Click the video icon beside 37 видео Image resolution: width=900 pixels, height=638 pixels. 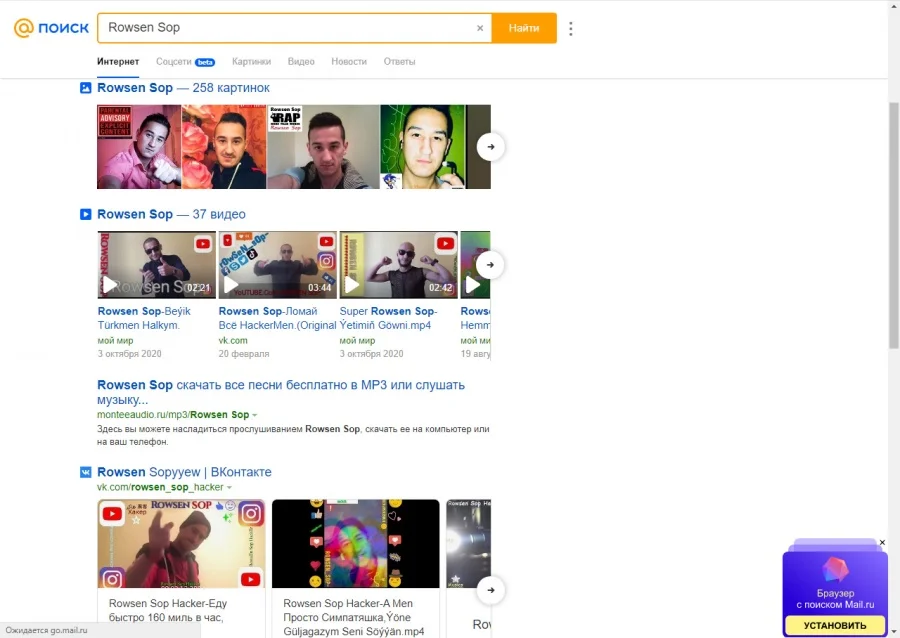click(x=86, y=214)
